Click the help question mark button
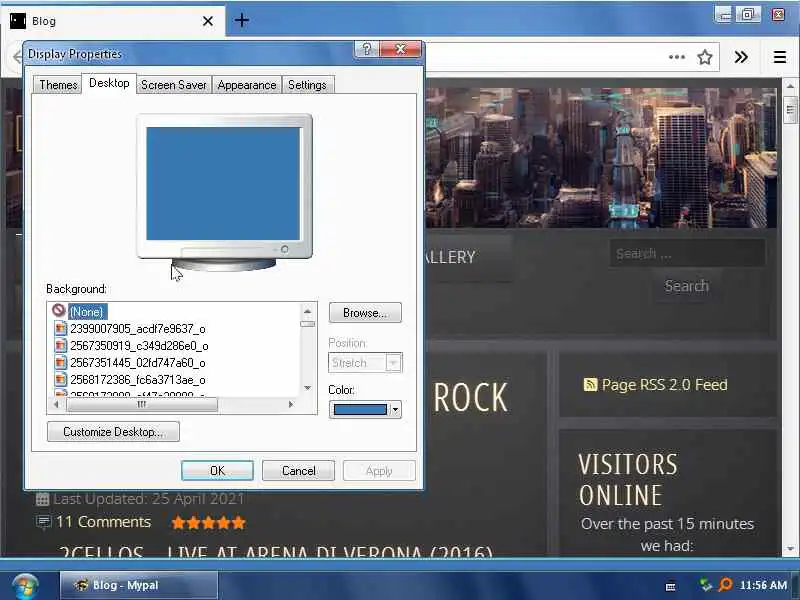The width and height of the screenshot is (800, 600). click(366, 49)
